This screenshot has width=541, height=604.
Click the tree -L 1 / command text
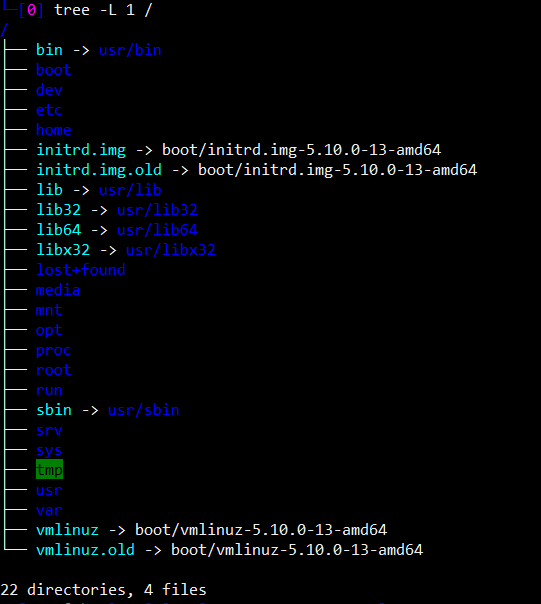point(103,10)
